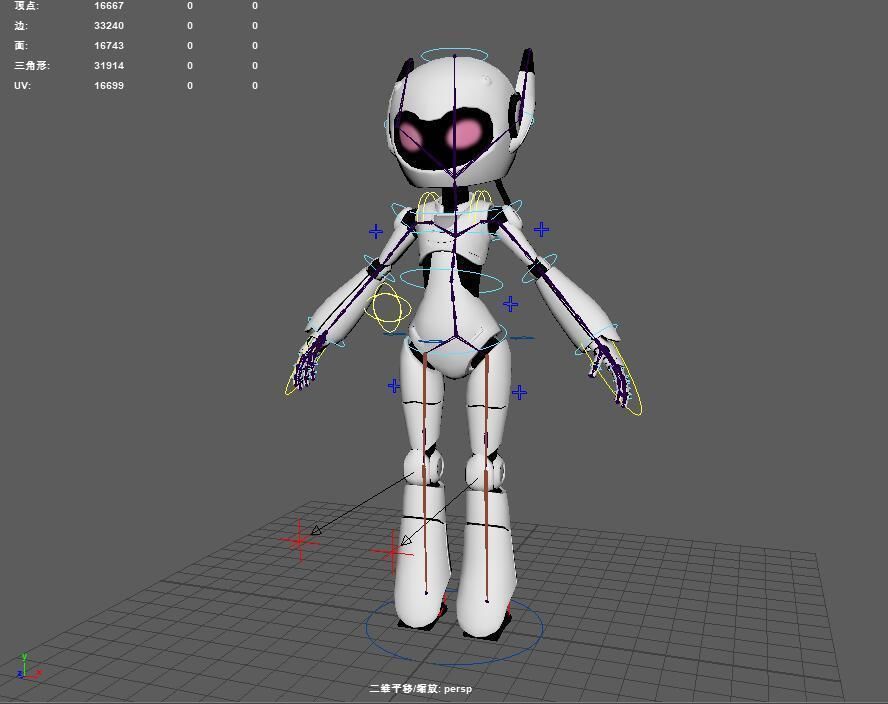This screenshot has width=888, height=704.
Task: Click the pink eye on screen-right of visor
Action: pyautogui.click(x=464, y=134)
